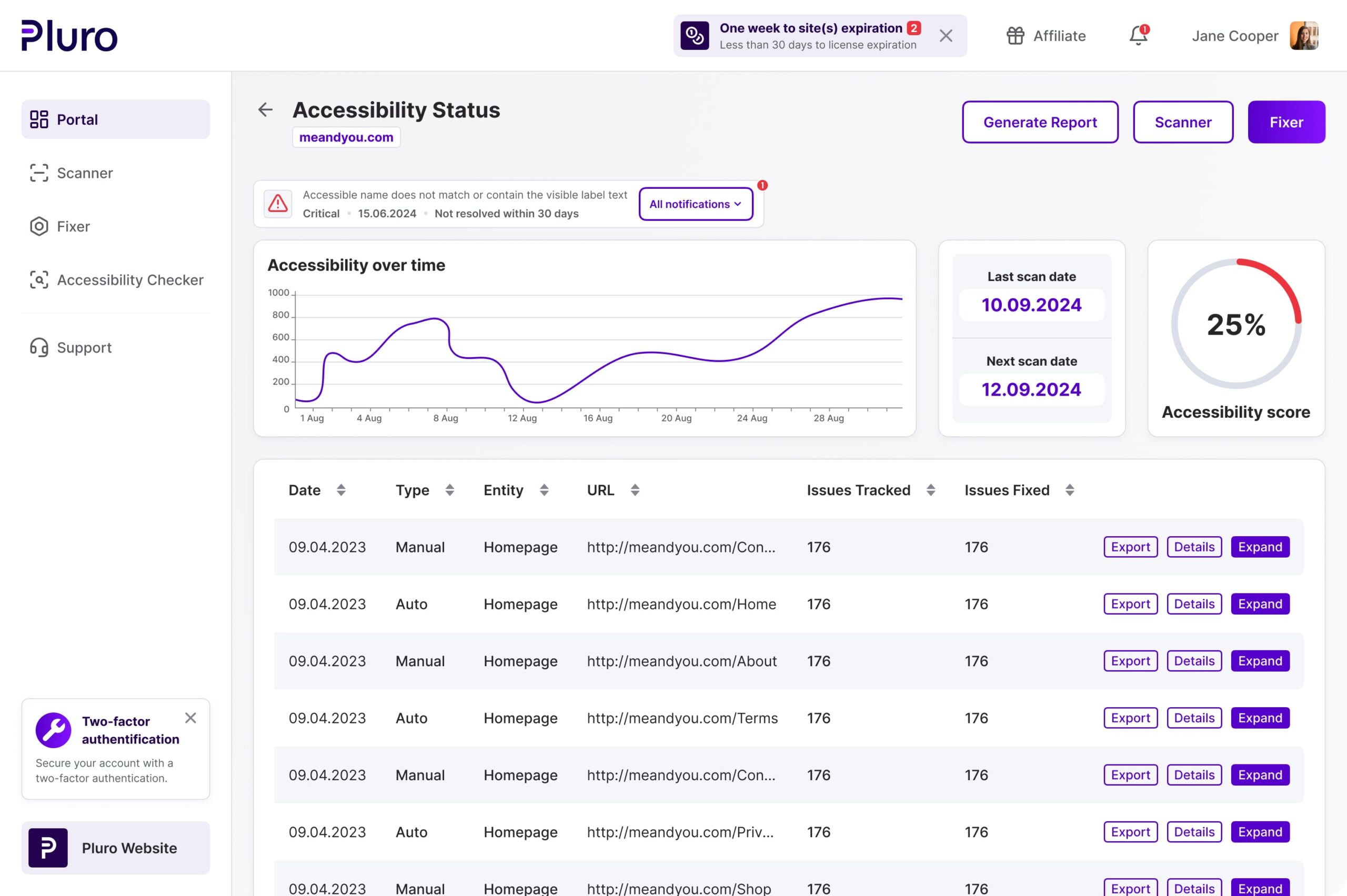Dismiss the site expiration banner

[x=946, y=35]
